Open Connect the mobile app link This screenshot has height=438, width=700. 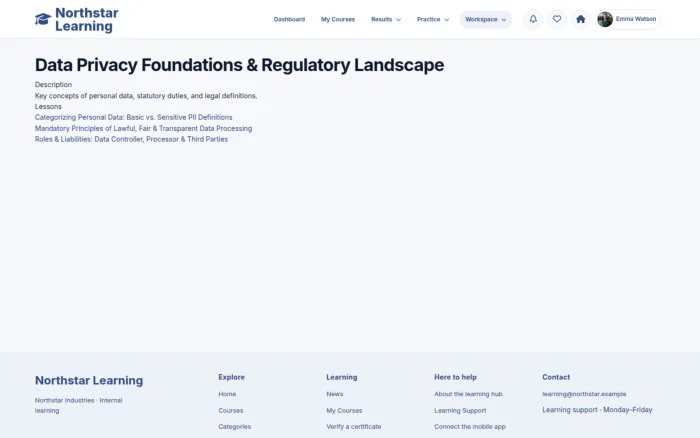(x=470, y=426)
